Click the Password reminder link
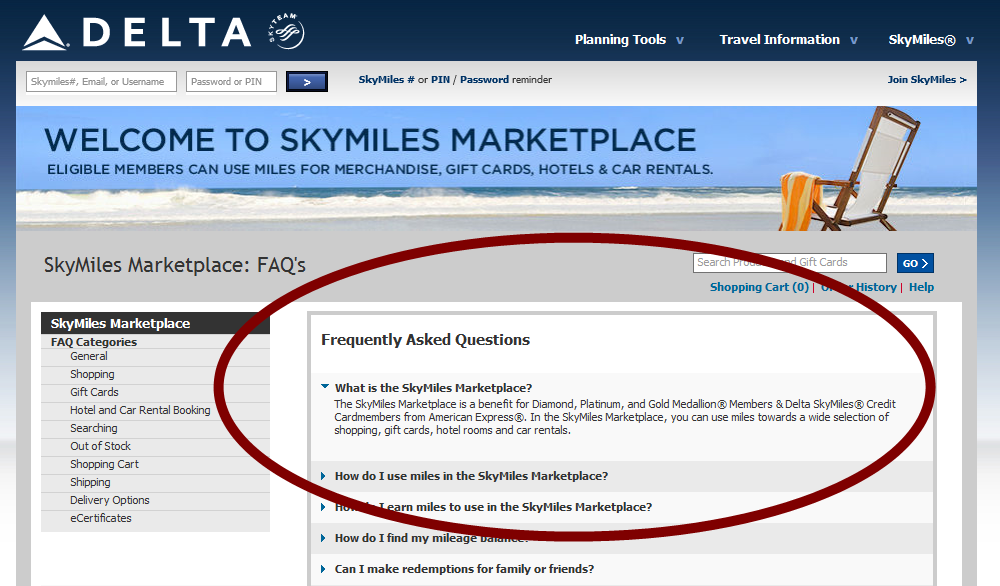This screenshot has width=1000, height=586. coord(484,80)
